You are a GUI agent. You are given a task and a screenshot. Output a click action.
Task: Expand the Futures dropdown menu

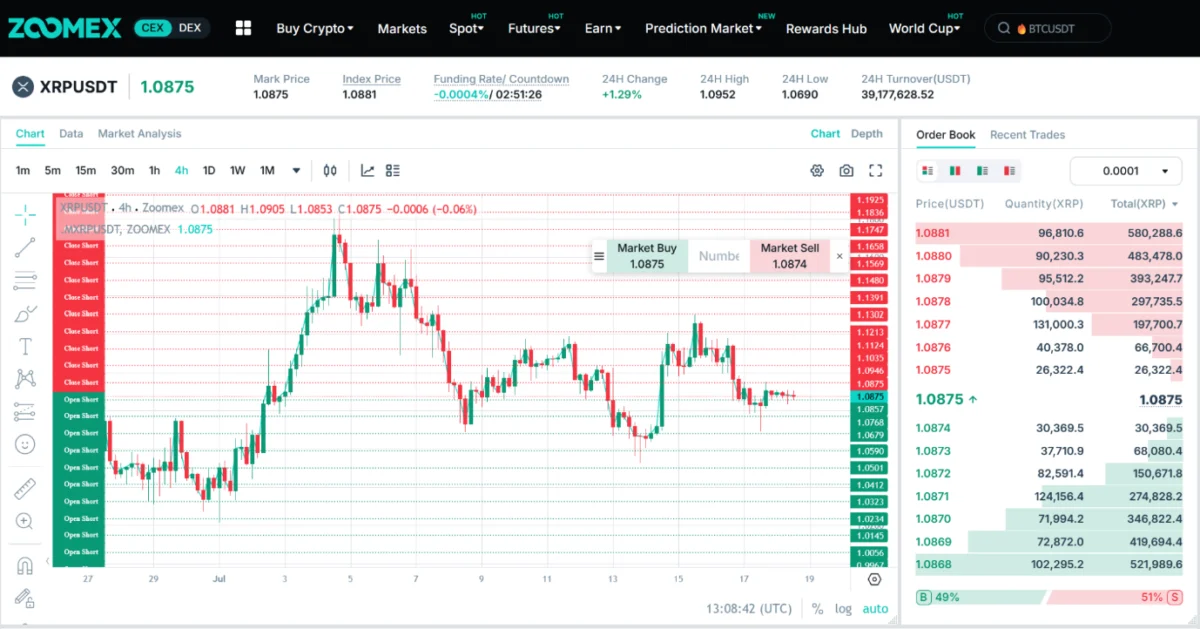point(535,29)
